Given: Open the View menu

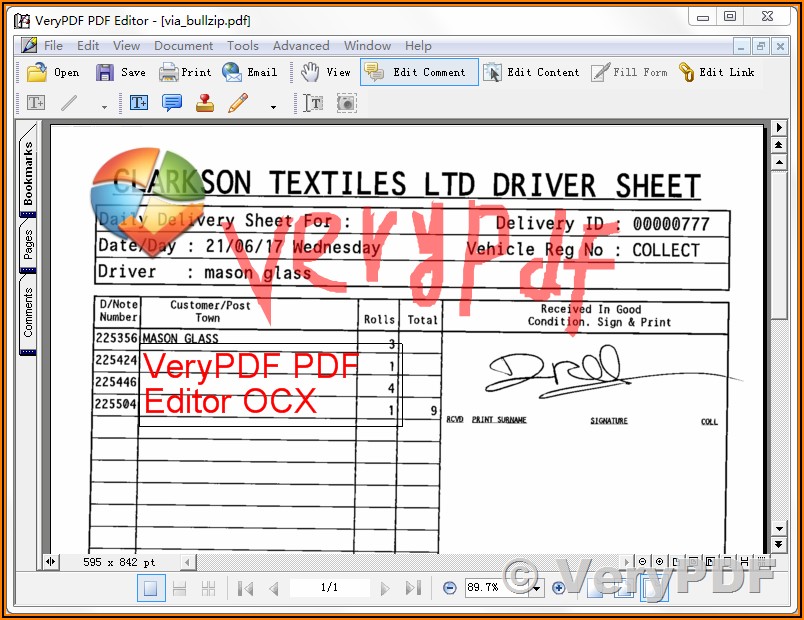Looking at the screenshot, I should coord(126,46).
